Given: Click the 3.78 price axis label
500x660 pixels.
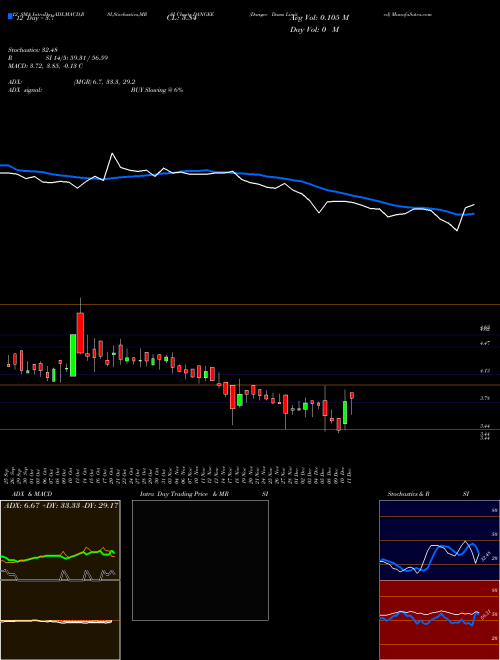Looking at the screenshot, I should tap(485, 398).
